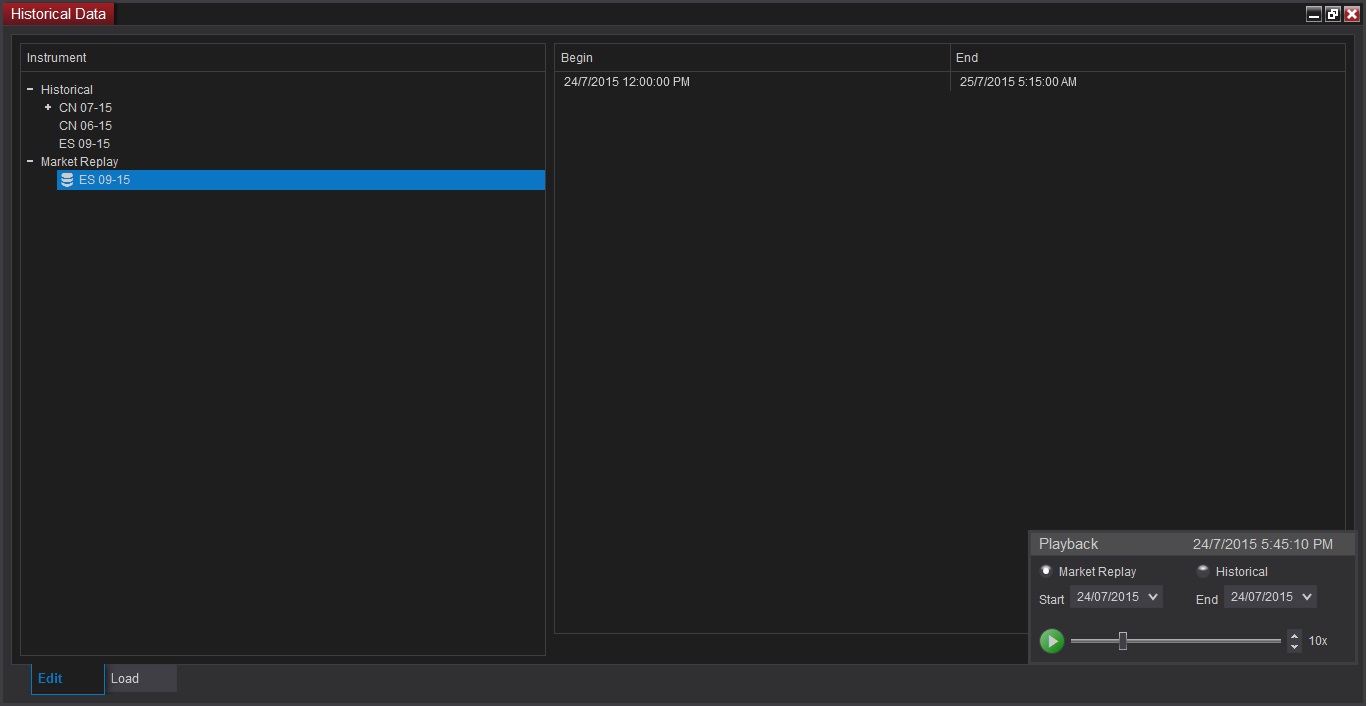Click the Playback panel title bar
This screenshot has height=706, width=1370.
coord(1192,544)
